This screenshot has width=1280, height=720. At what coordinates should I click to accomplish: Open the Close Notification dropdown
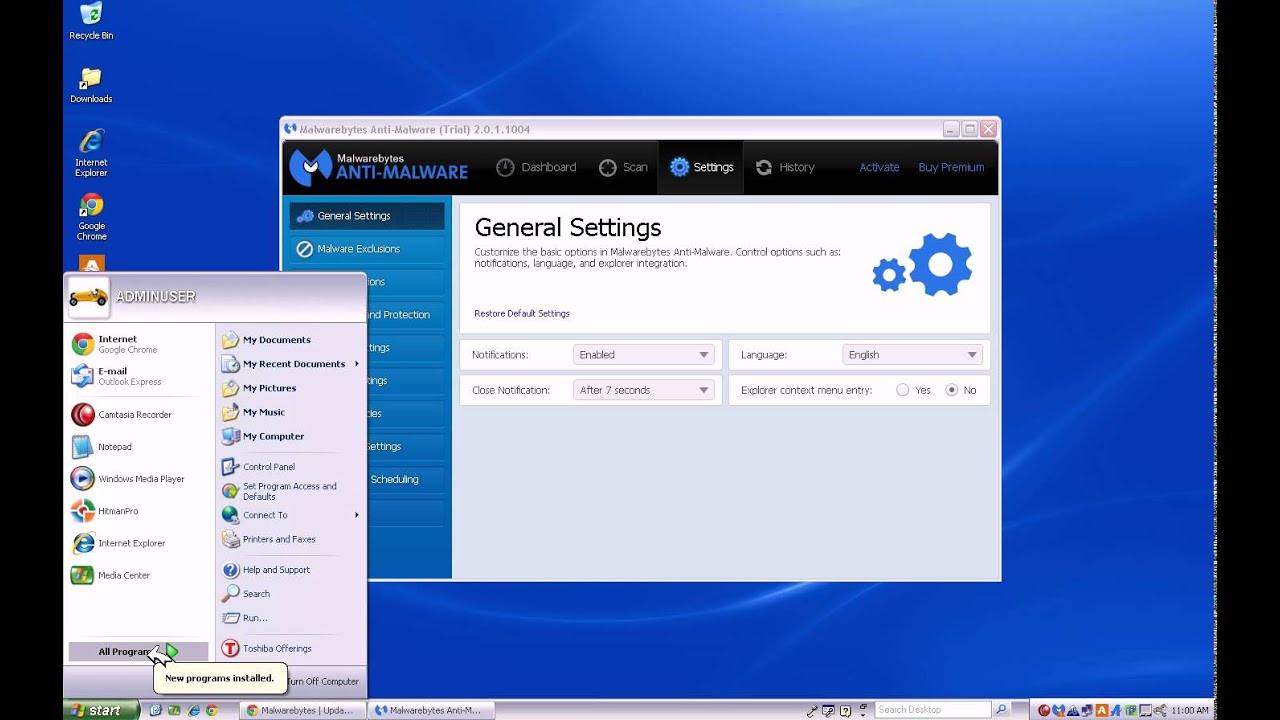644,390
